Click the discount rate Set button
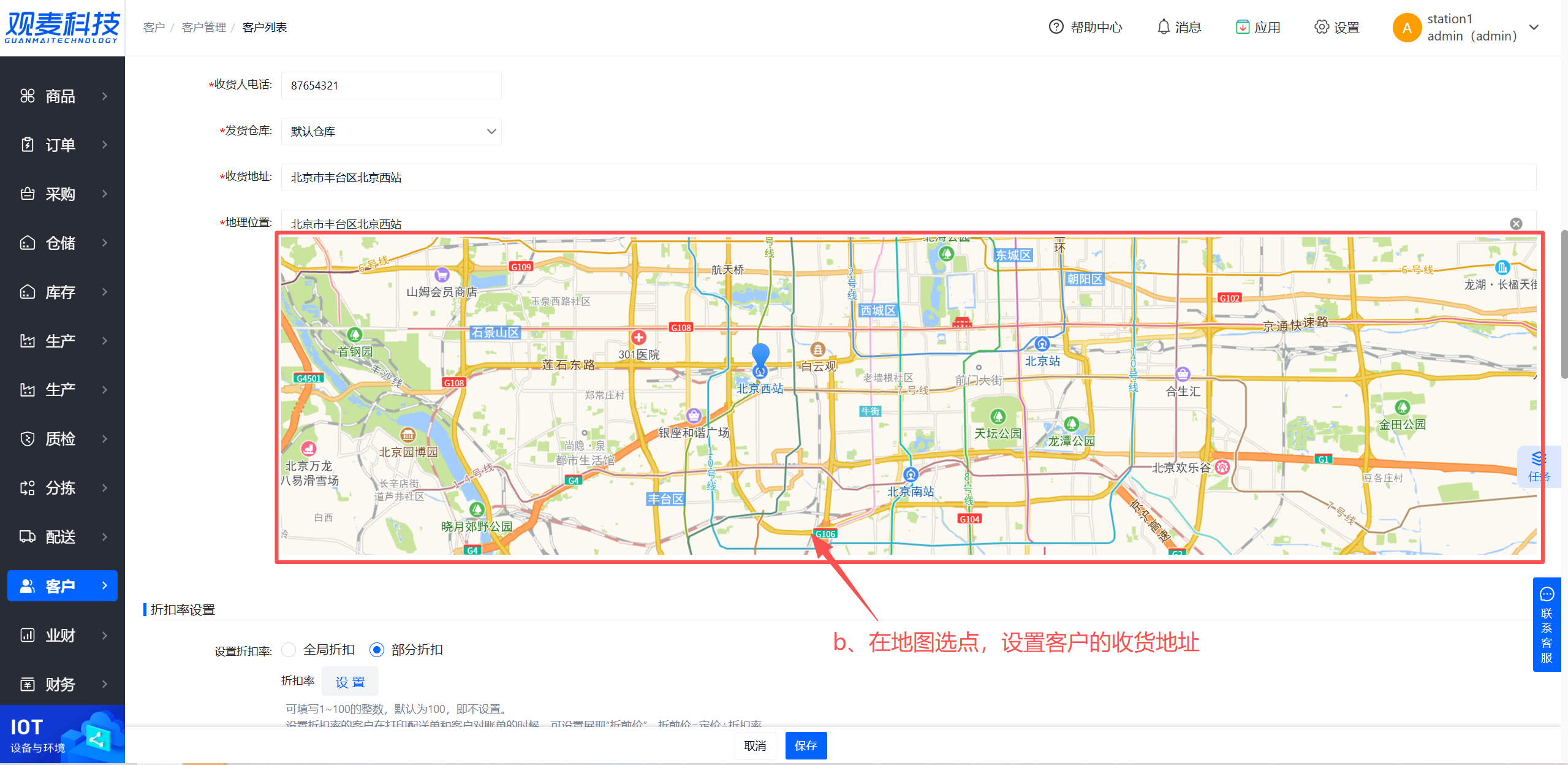Screen dimensions: 1568x765 click(x=350, y=682)
